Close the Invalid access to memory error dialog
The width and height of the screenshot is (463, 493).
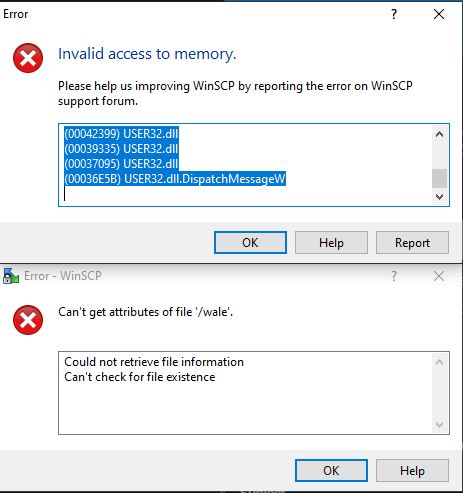439,14
